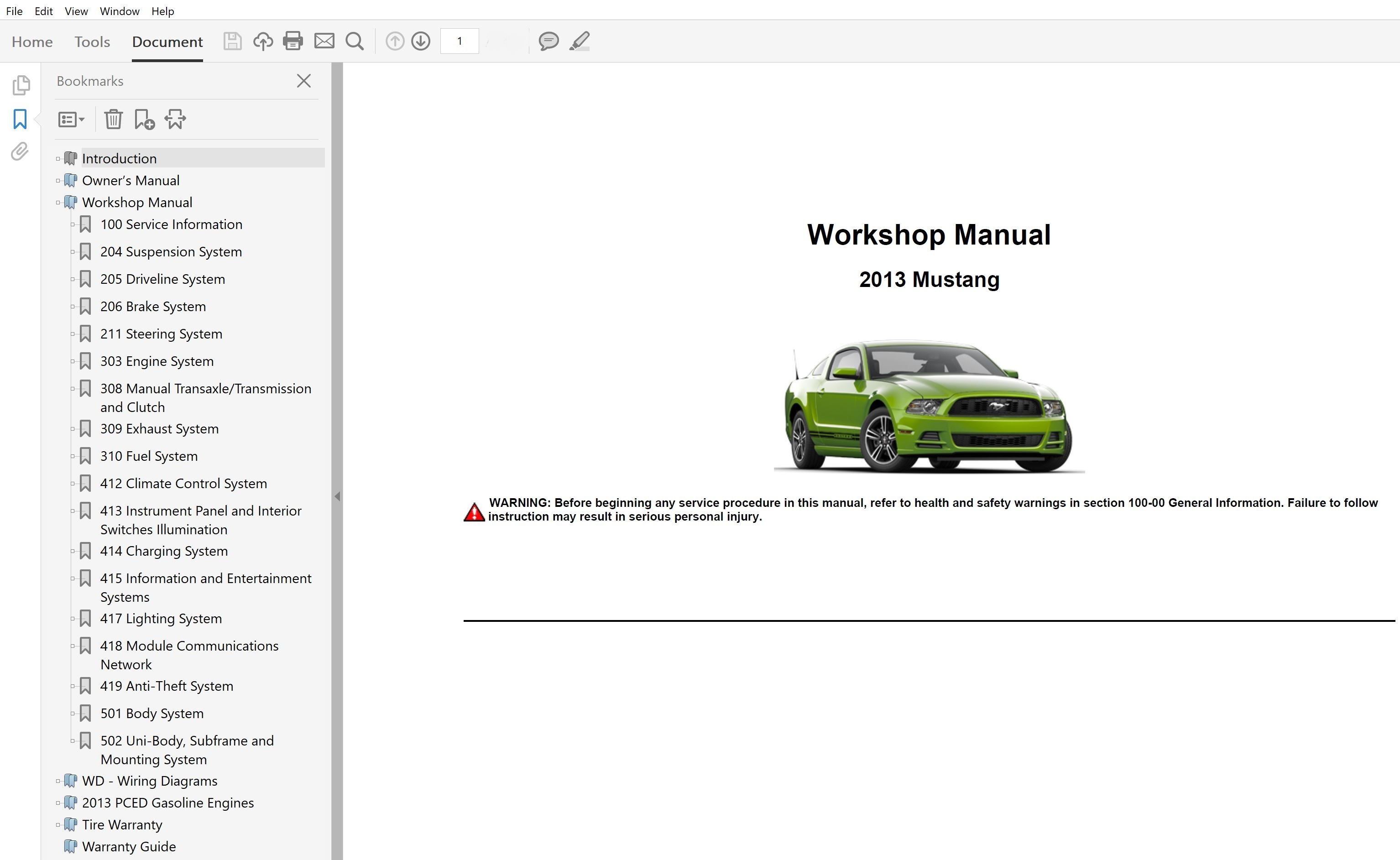The height and width of the screenshot is (860, 1400).
Task: Open bookmark options dropdown menu
Action: pyautogui.click(x=71, y=120)
